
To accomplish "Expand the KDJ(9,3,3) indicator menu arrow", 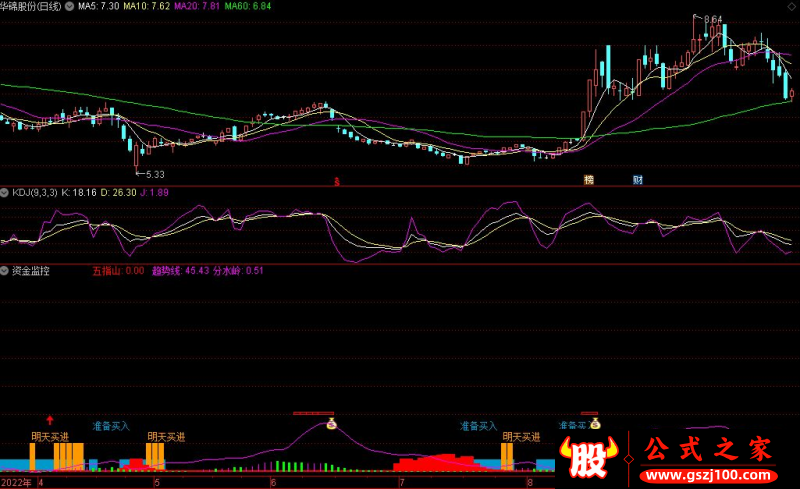I will (x=5, y=190).
